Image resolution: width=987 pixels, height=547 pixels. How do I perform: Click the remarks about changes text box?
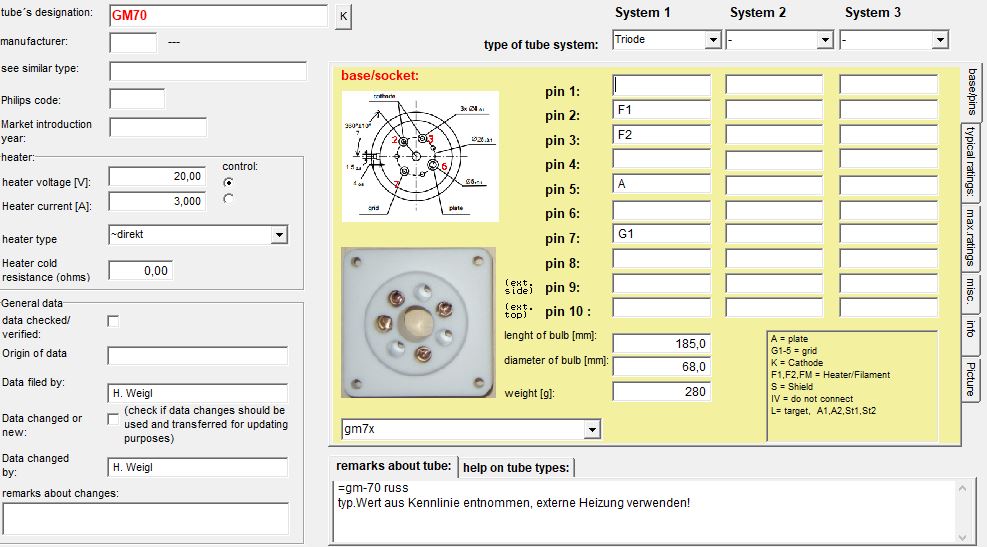146,519
